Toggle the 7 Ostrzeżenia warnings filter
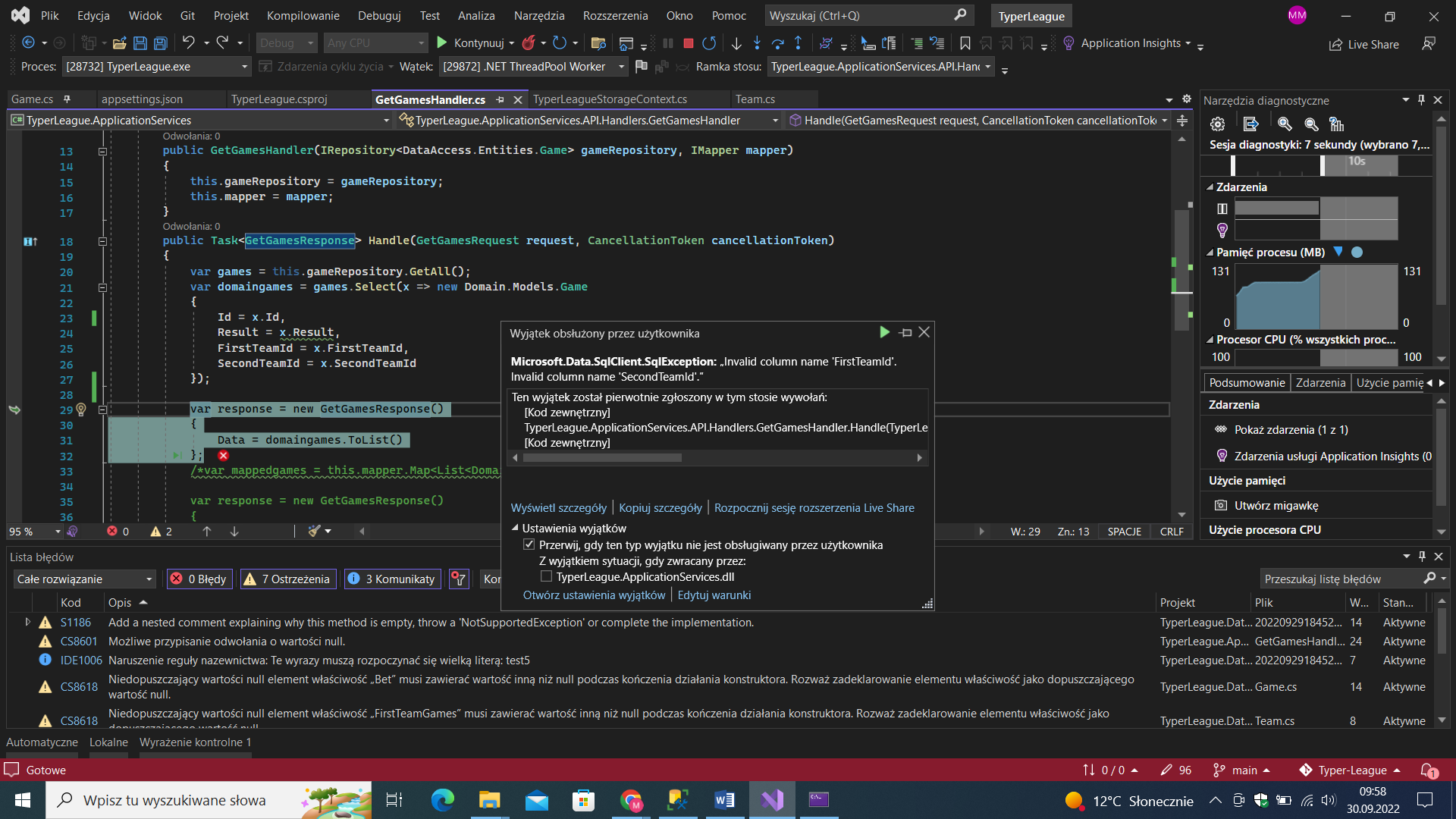 (x=289, y=579)
